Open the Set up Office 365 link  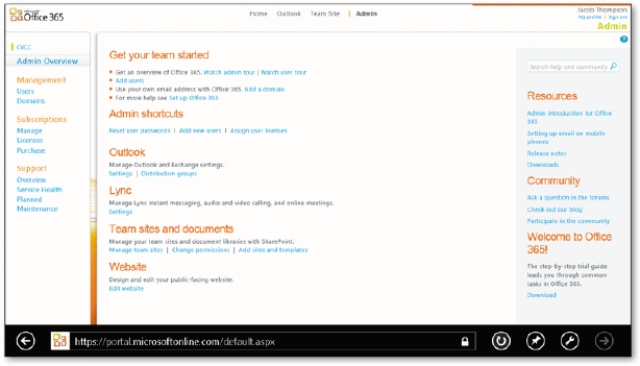(193, 98)
